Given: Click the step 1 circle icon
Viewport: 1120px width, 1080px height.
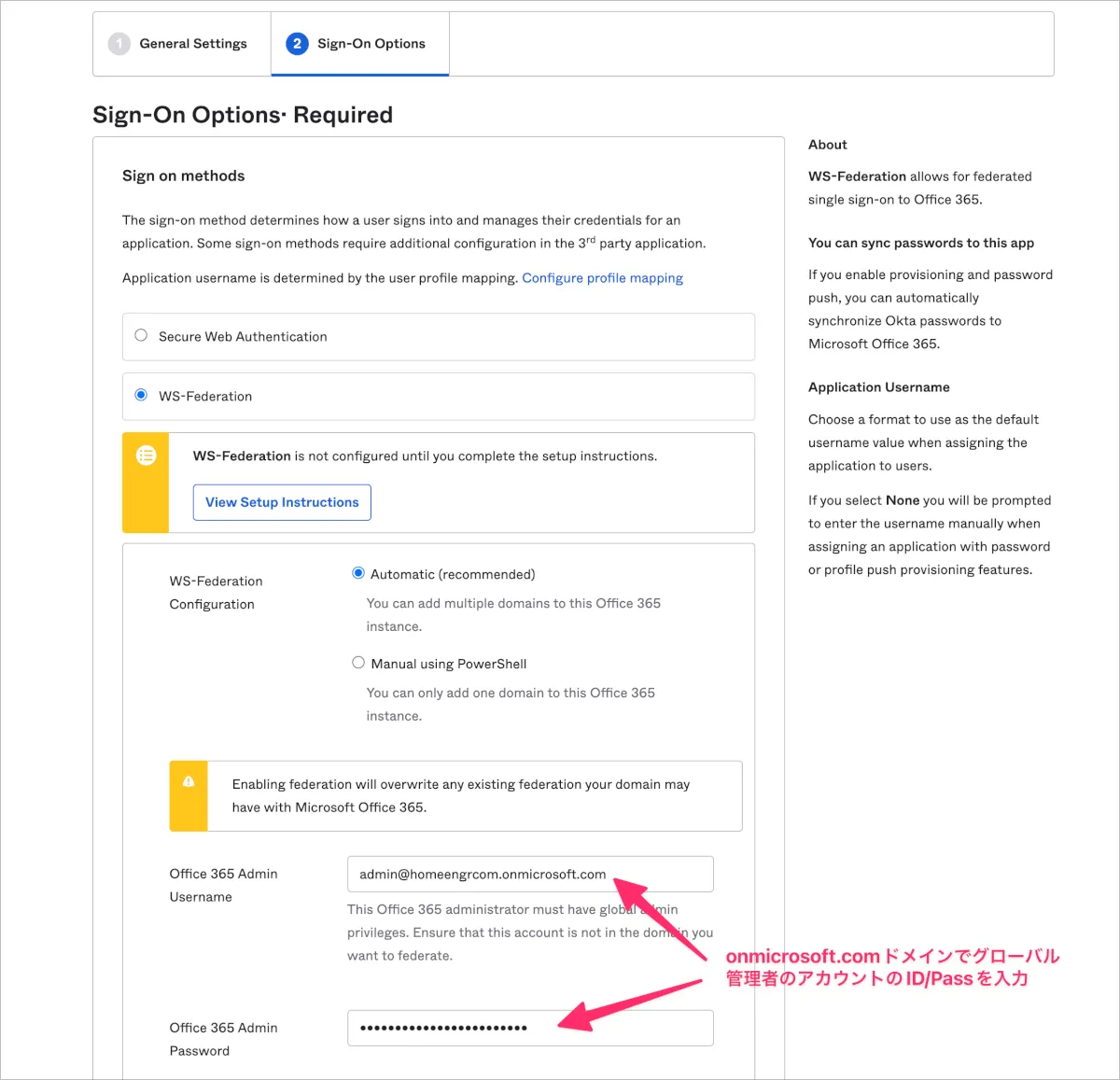Looking at the screenshot, I should click(119, 44).
